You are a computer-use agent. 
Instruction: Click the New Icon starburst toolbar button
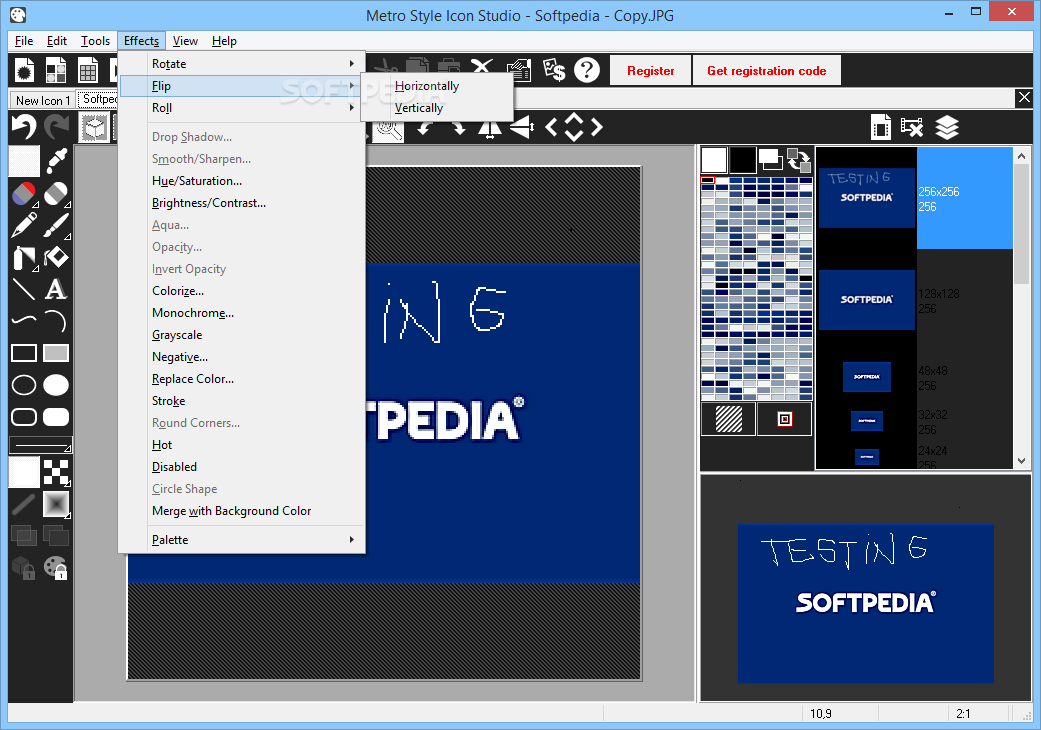tap(25, 70)
